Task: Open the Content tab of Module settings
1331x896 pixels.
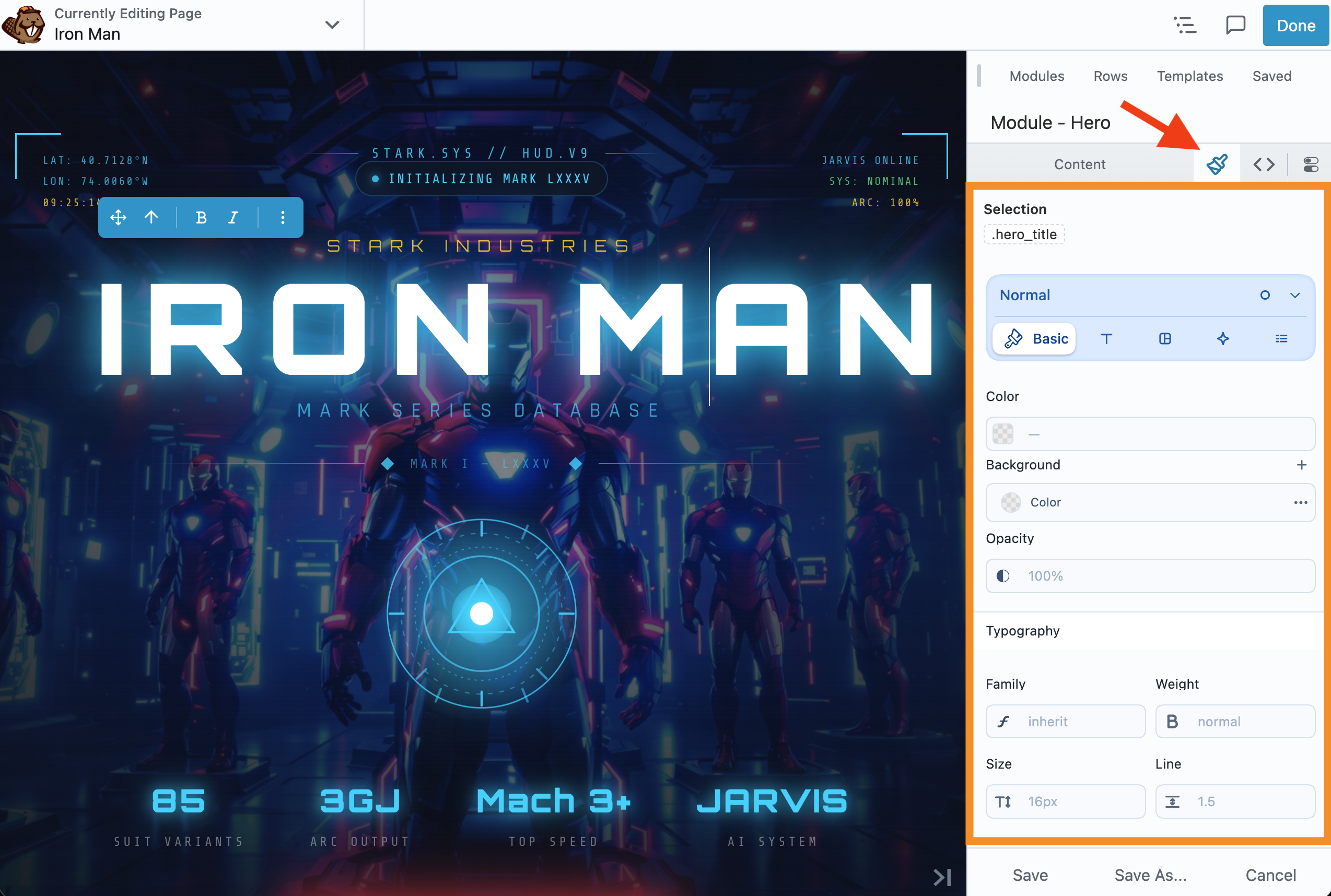Action: [1079, 164]
